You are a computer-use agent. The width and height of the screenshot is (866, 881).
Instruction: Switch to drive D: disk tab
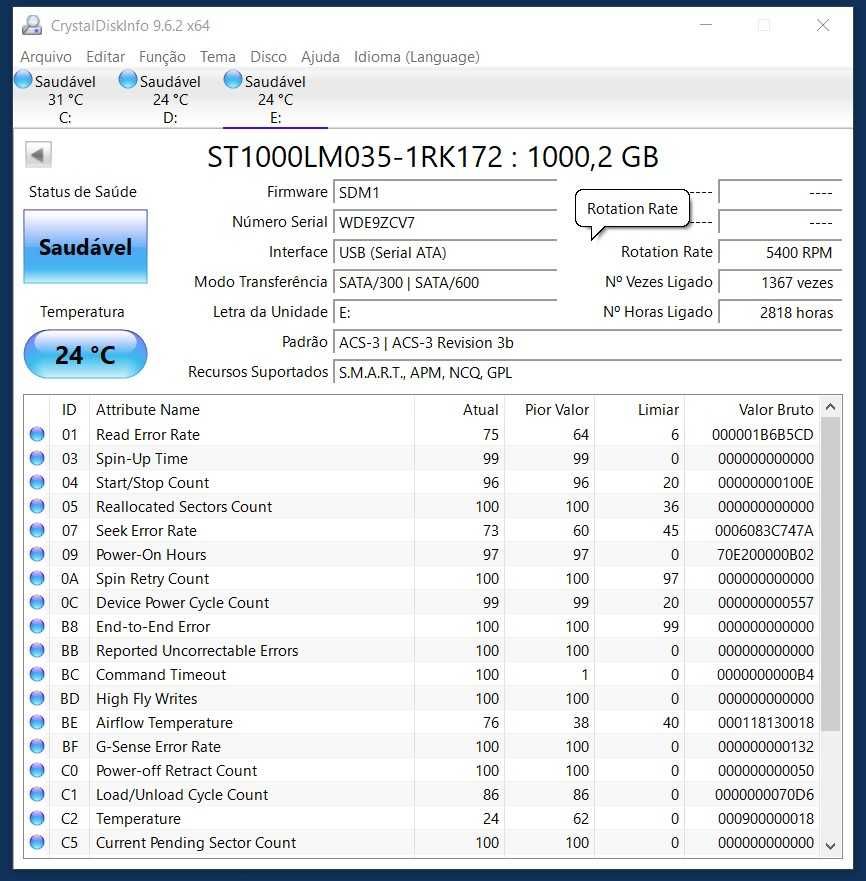[170, 99]
